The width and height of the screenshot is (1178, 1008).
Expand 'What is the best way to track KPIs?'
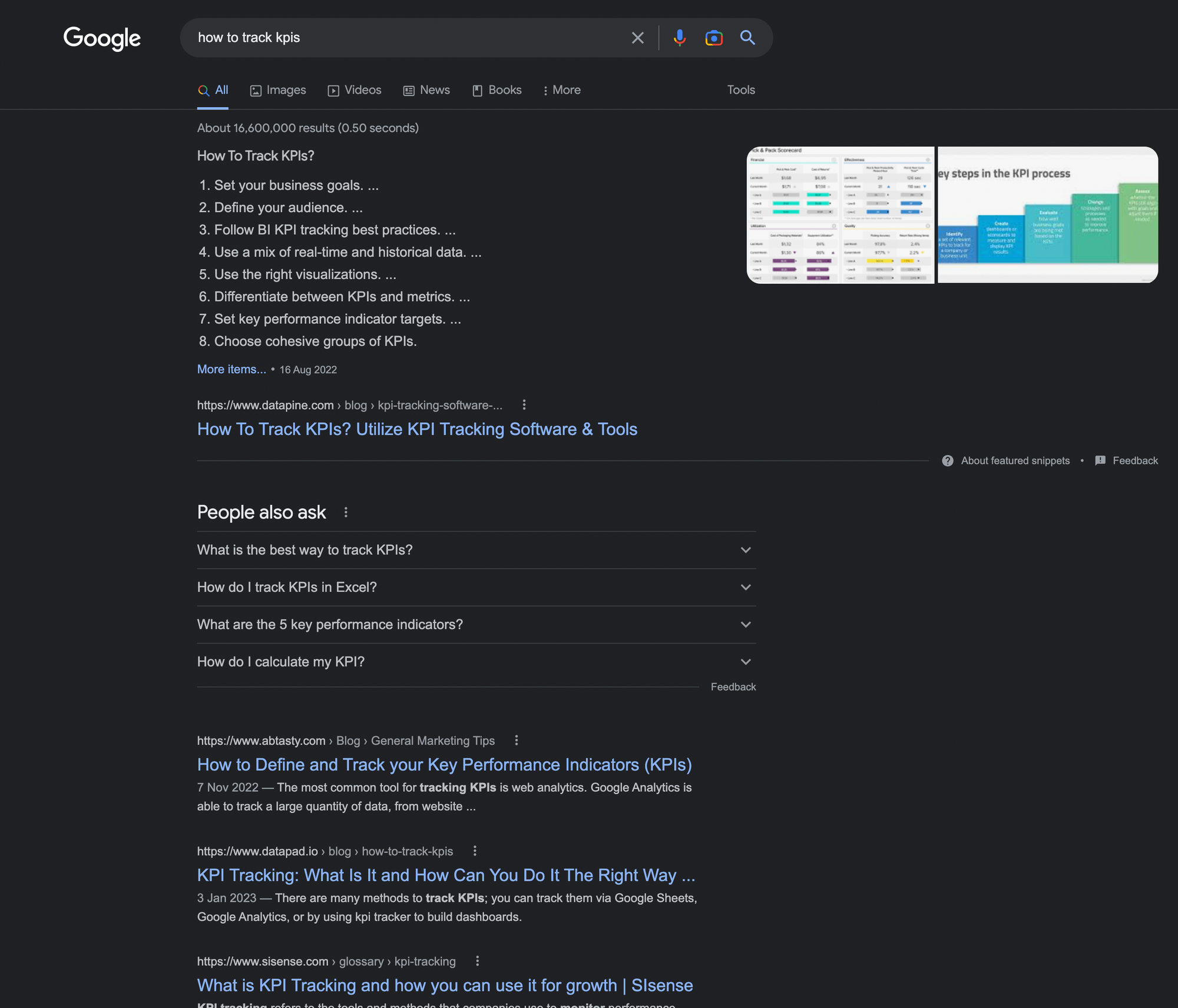pos(745,550)
